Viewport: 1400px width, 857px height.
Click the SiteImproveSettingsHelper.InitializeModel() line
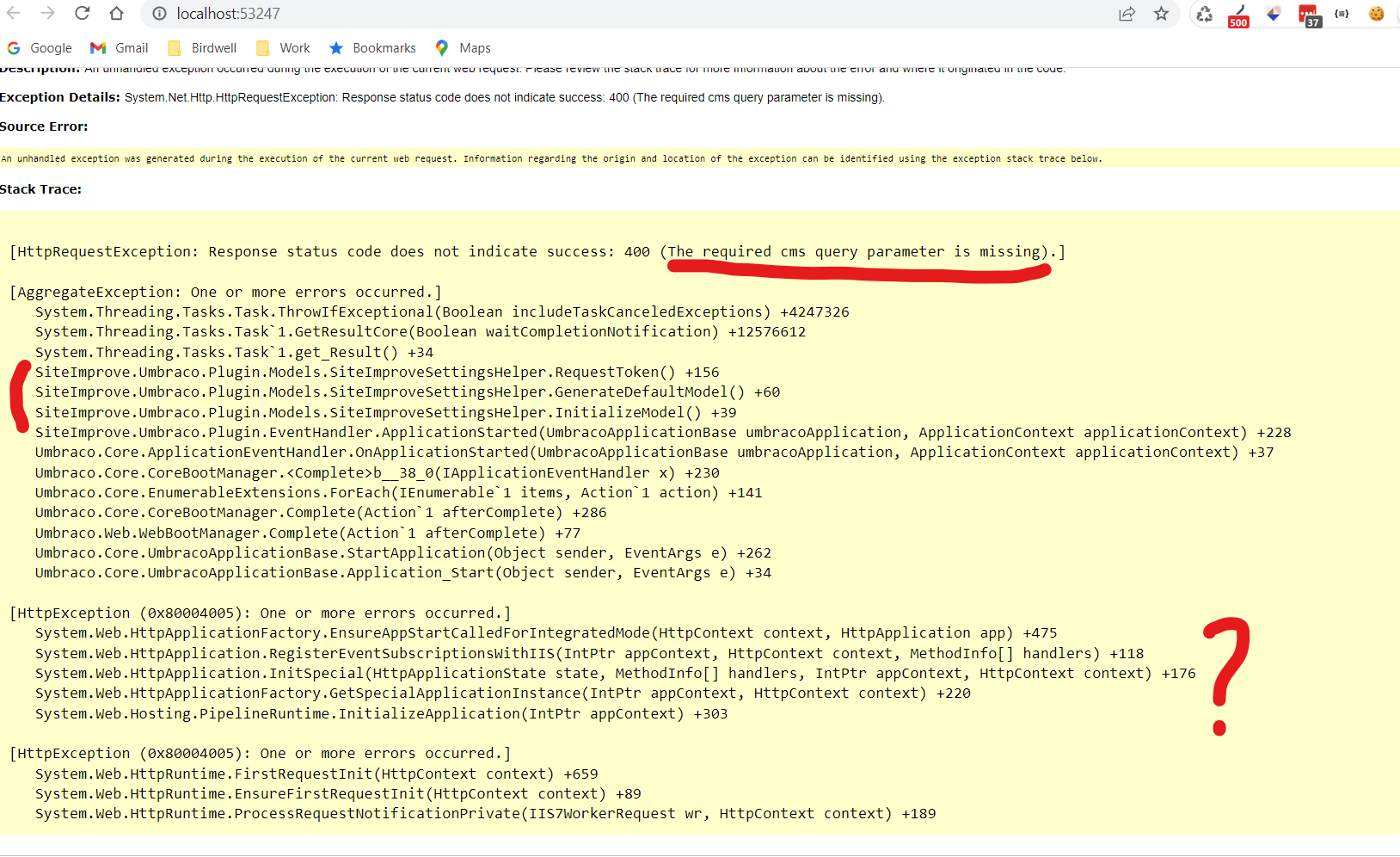click(x=385, y=412)
